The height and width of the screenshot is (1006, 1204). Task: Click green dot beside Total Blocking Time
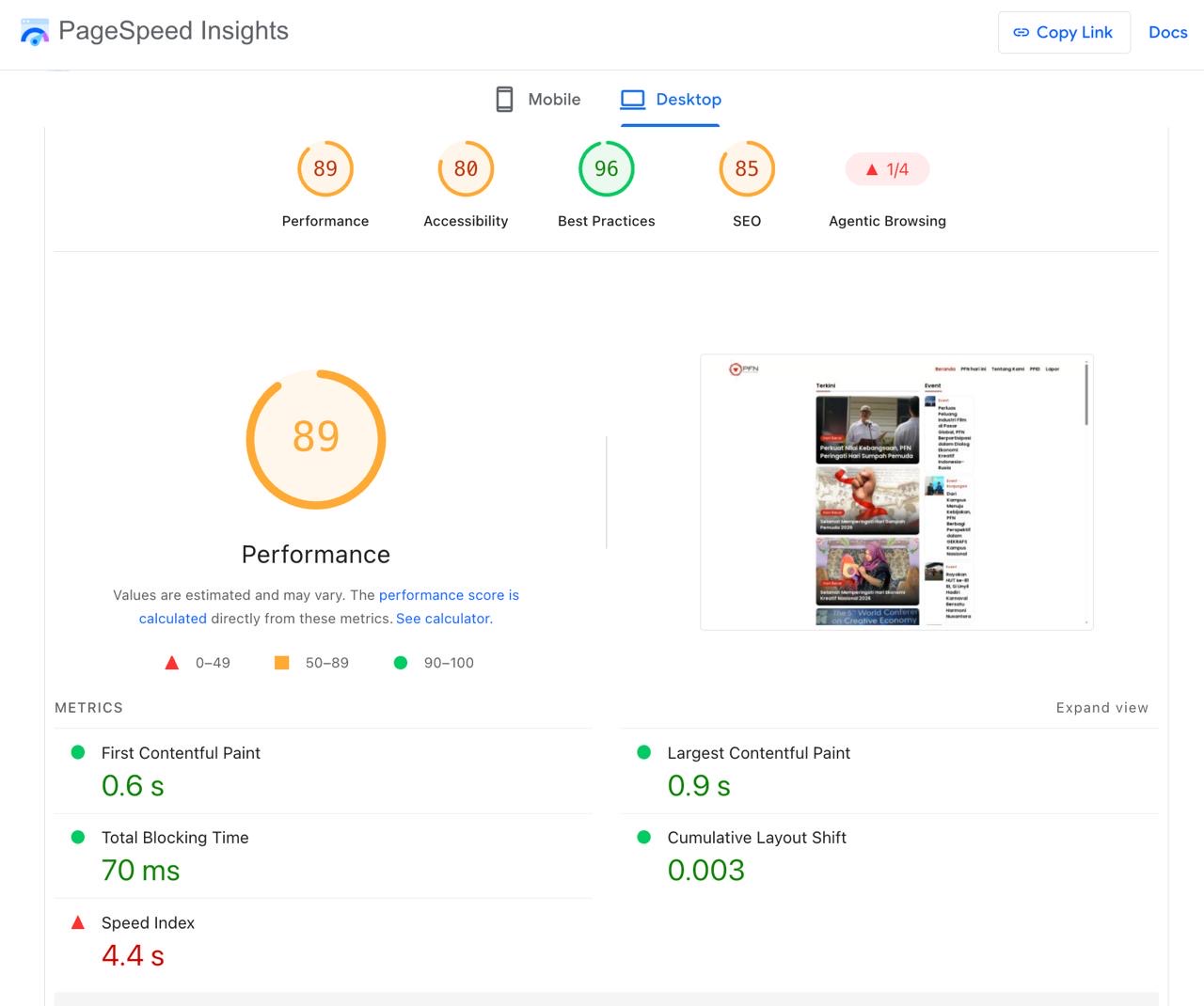pyautogui.click(x=78, y=837)
